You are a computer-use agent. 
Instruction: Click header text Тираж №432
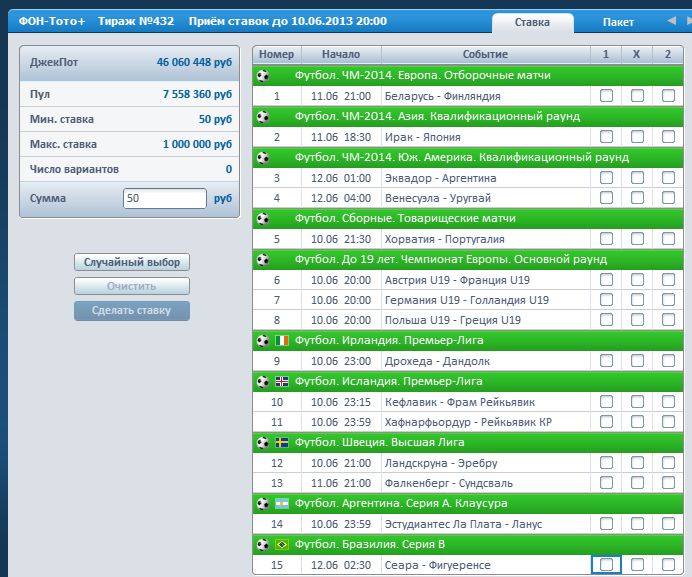pyautogui.click(x=136, y=21)
